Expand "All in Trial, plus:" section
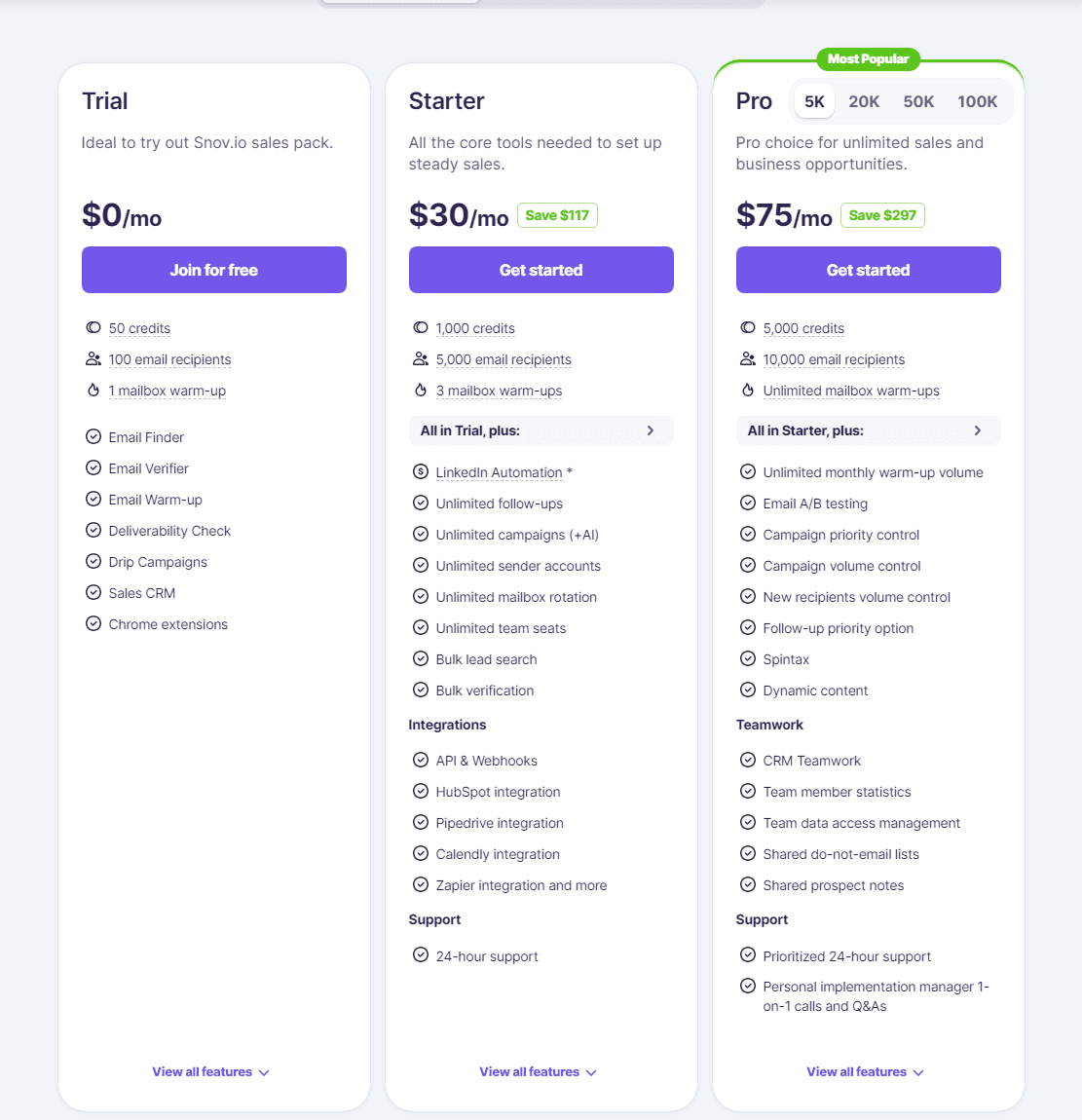Screen dimensions: 1082x1120 pos(541,430)
